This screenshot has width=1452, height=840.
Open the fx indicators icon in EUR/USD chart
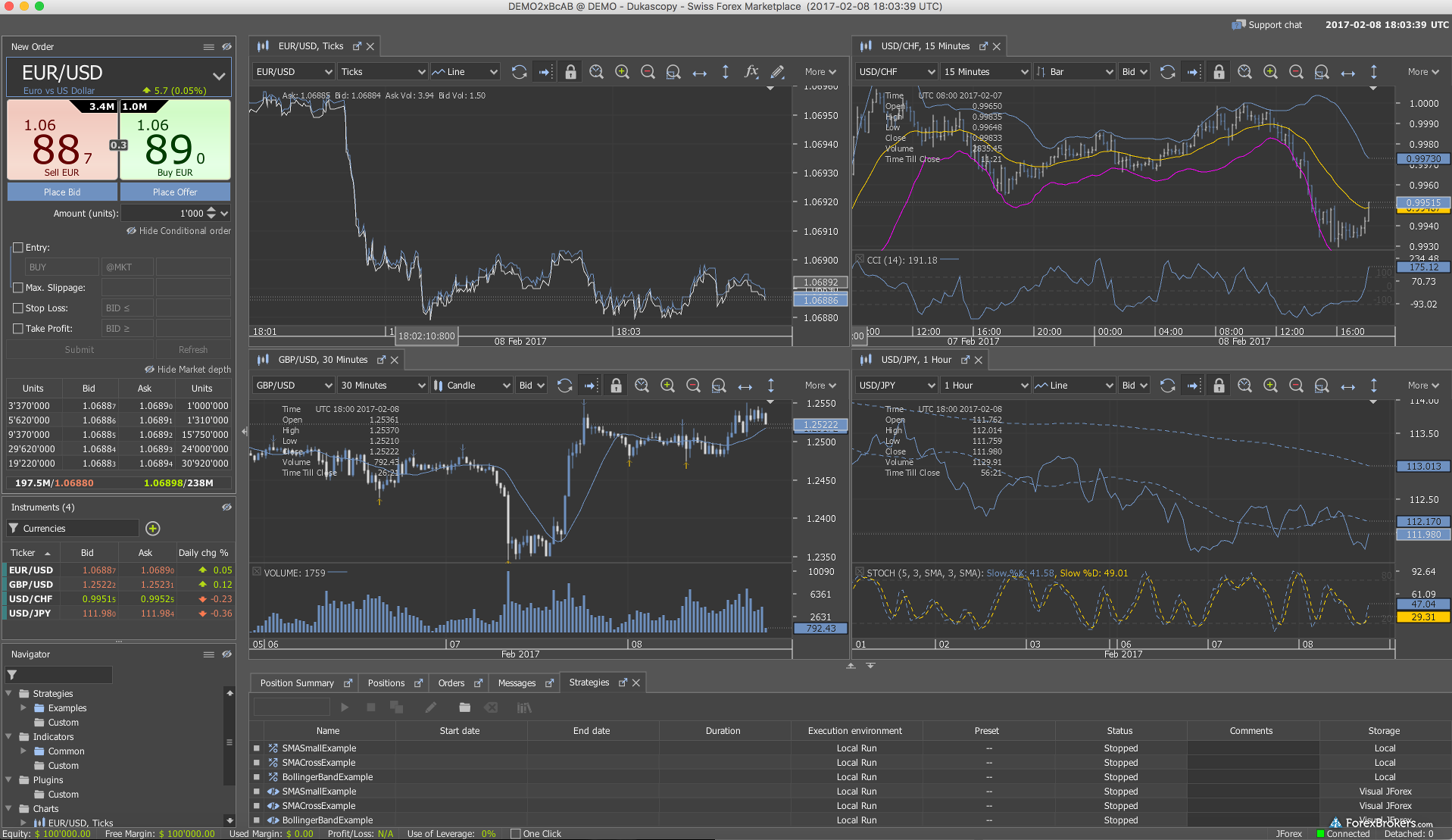pos(751,71)
